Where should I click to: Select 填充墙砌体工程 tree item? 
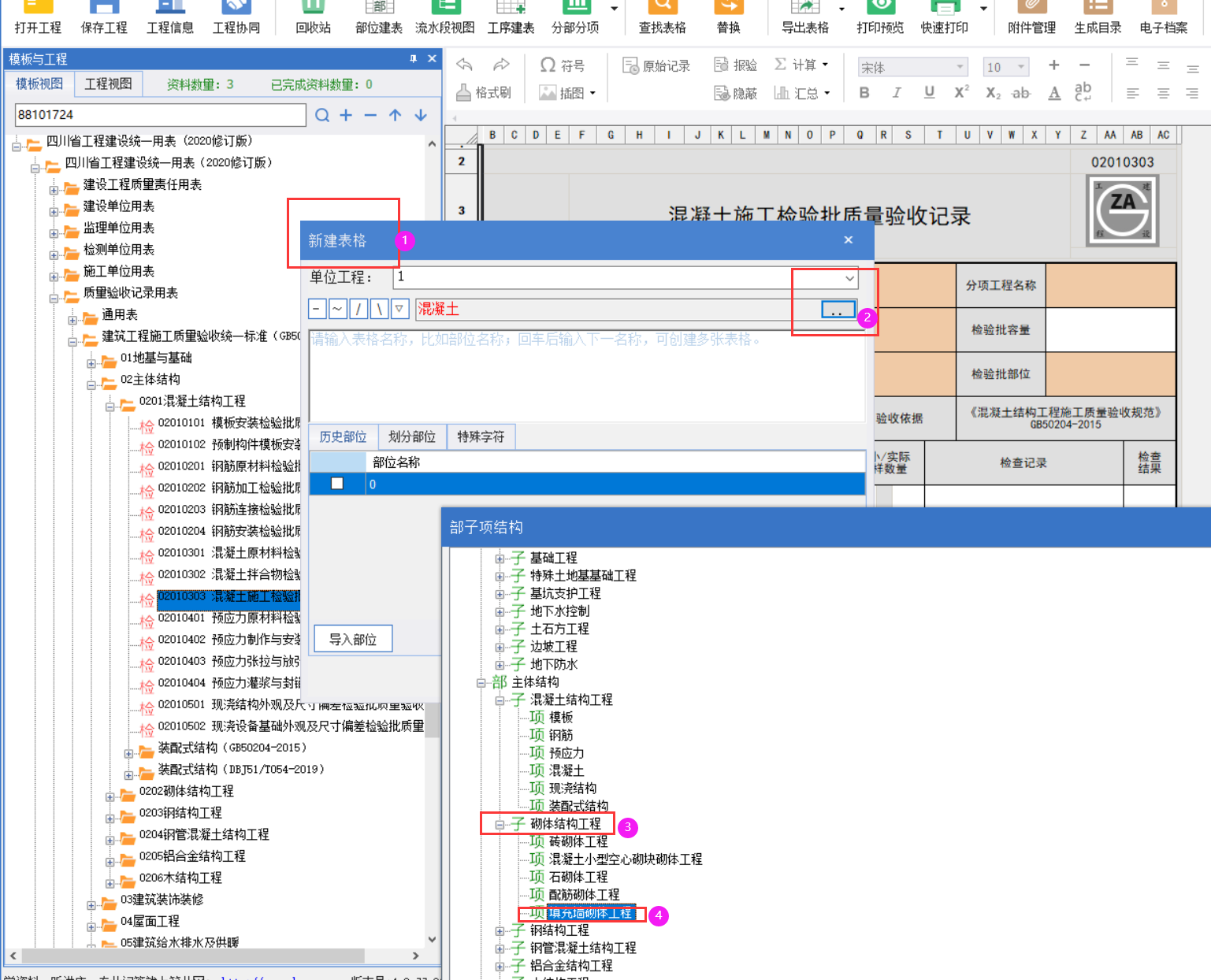[590, 914]
